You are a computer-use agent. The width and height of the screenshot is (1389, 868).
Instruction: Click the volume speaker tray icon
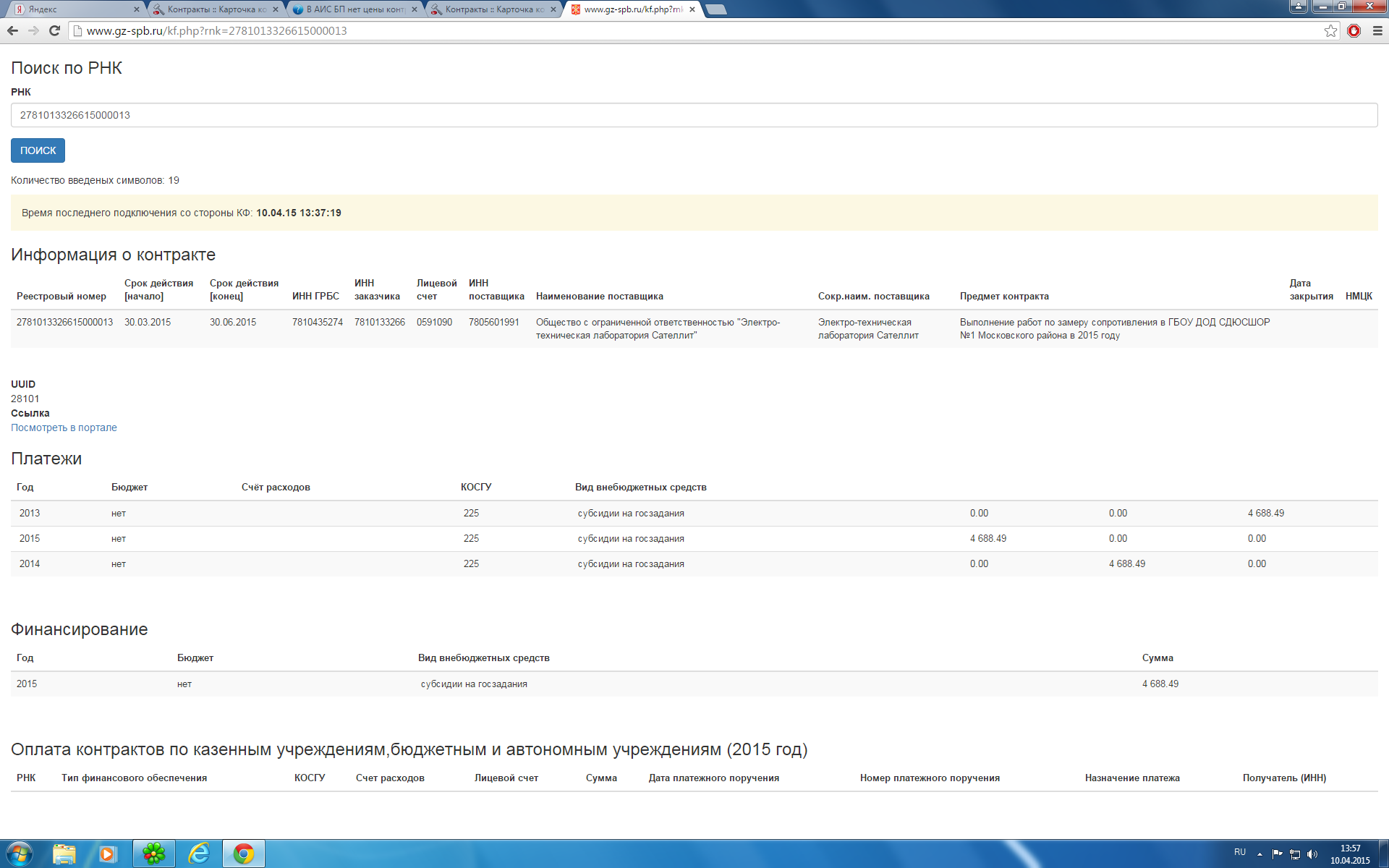click(1312, 854)
